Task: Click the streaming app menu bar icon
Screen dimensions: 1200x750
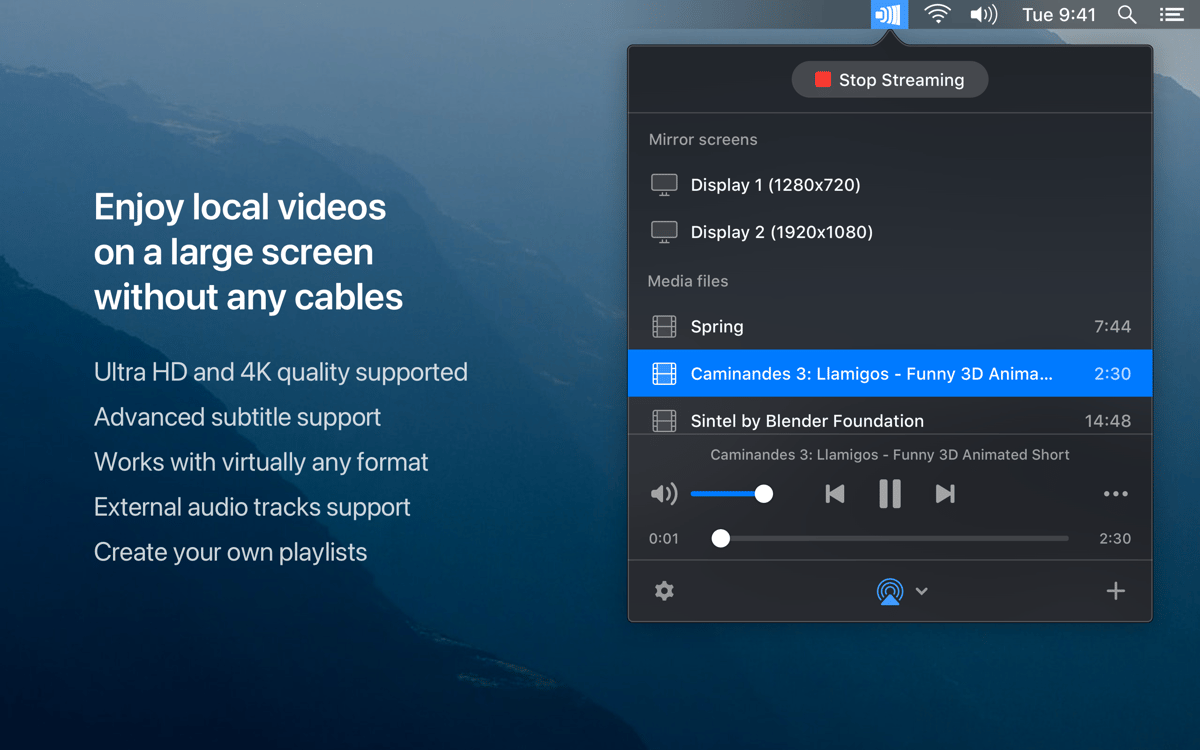Action: (888, 15)
